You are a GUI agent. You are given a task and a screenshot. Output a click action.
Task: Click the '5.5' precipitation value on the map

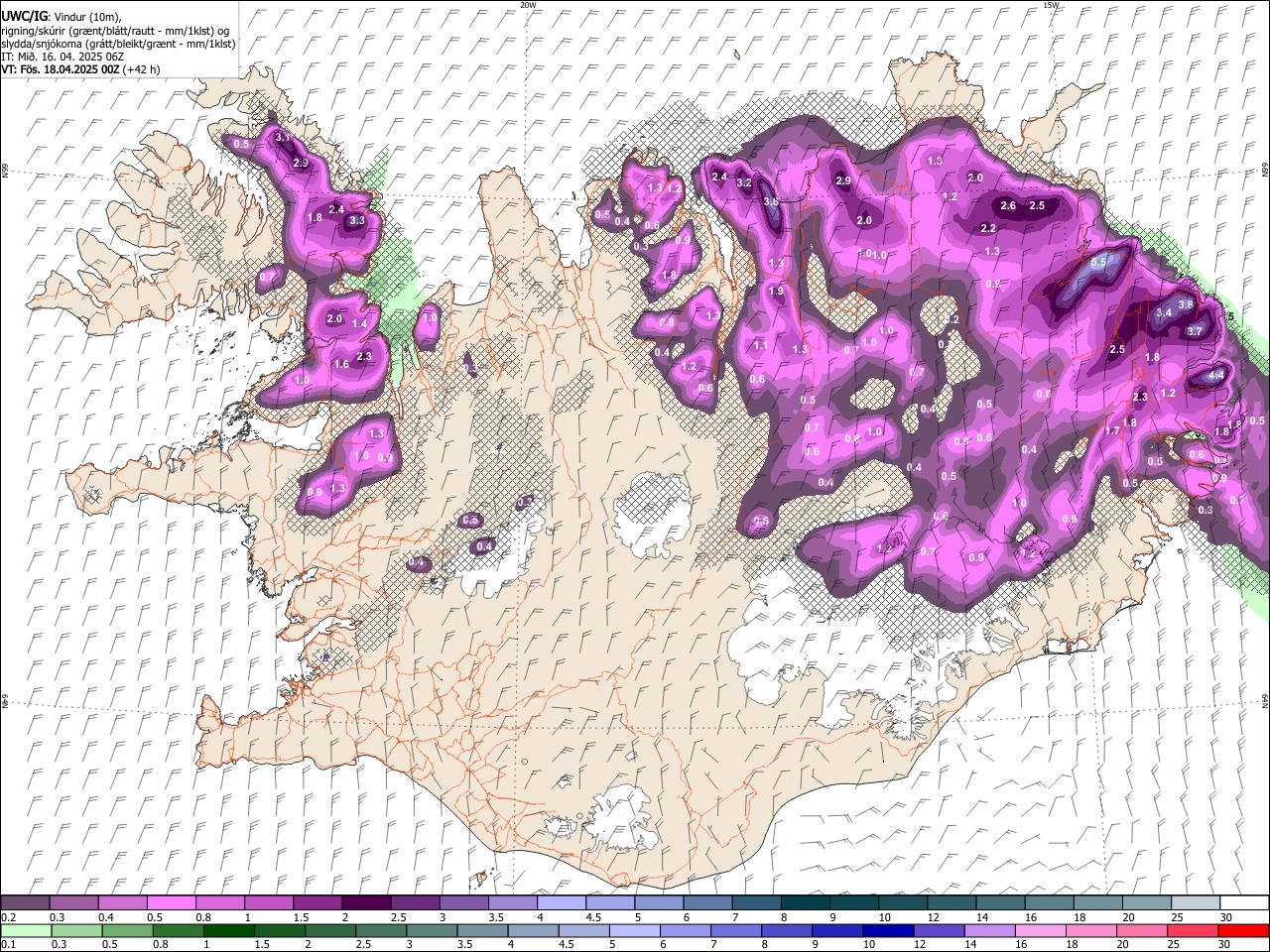point(1098,264)
